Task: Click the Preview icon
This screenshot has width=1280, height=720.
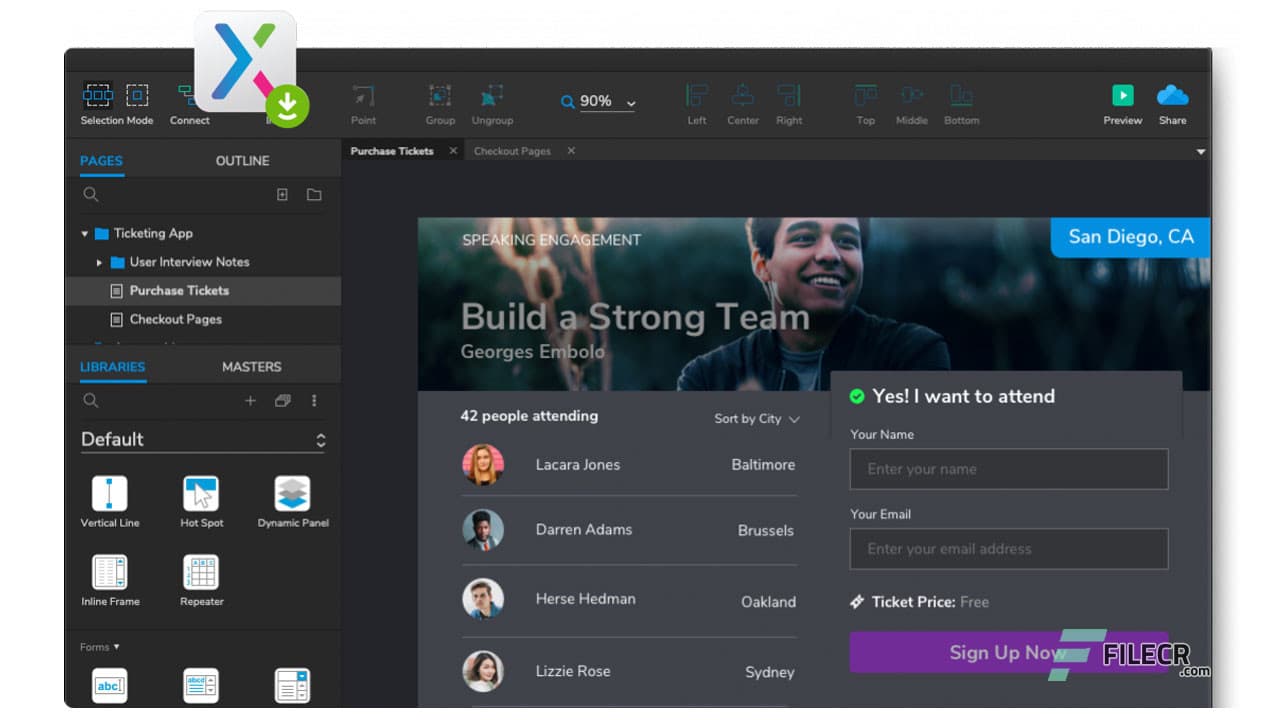Action: [x=1121, y=97]
